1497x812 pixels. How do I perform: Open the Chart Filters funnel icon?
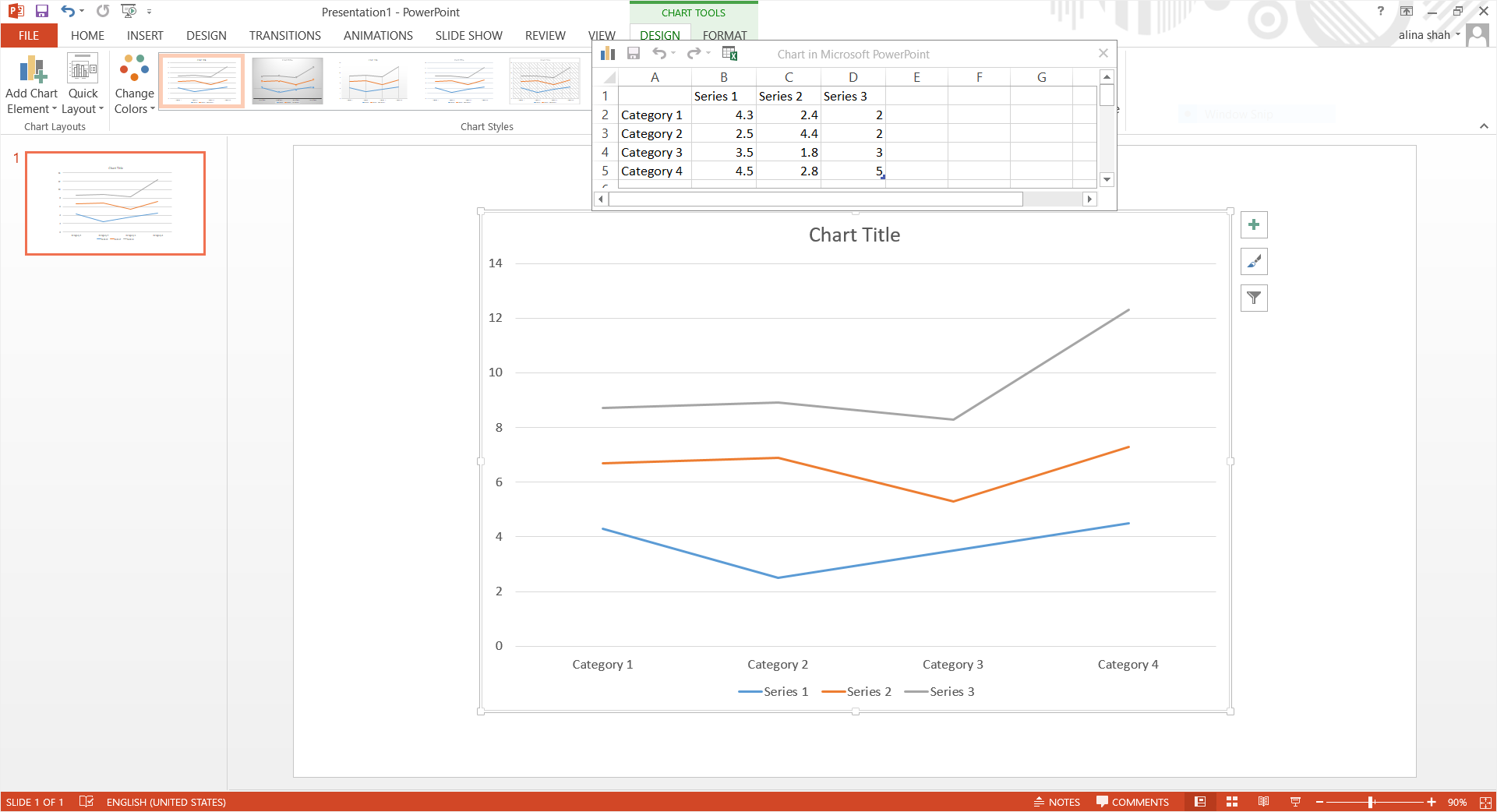click(1254, 298)
